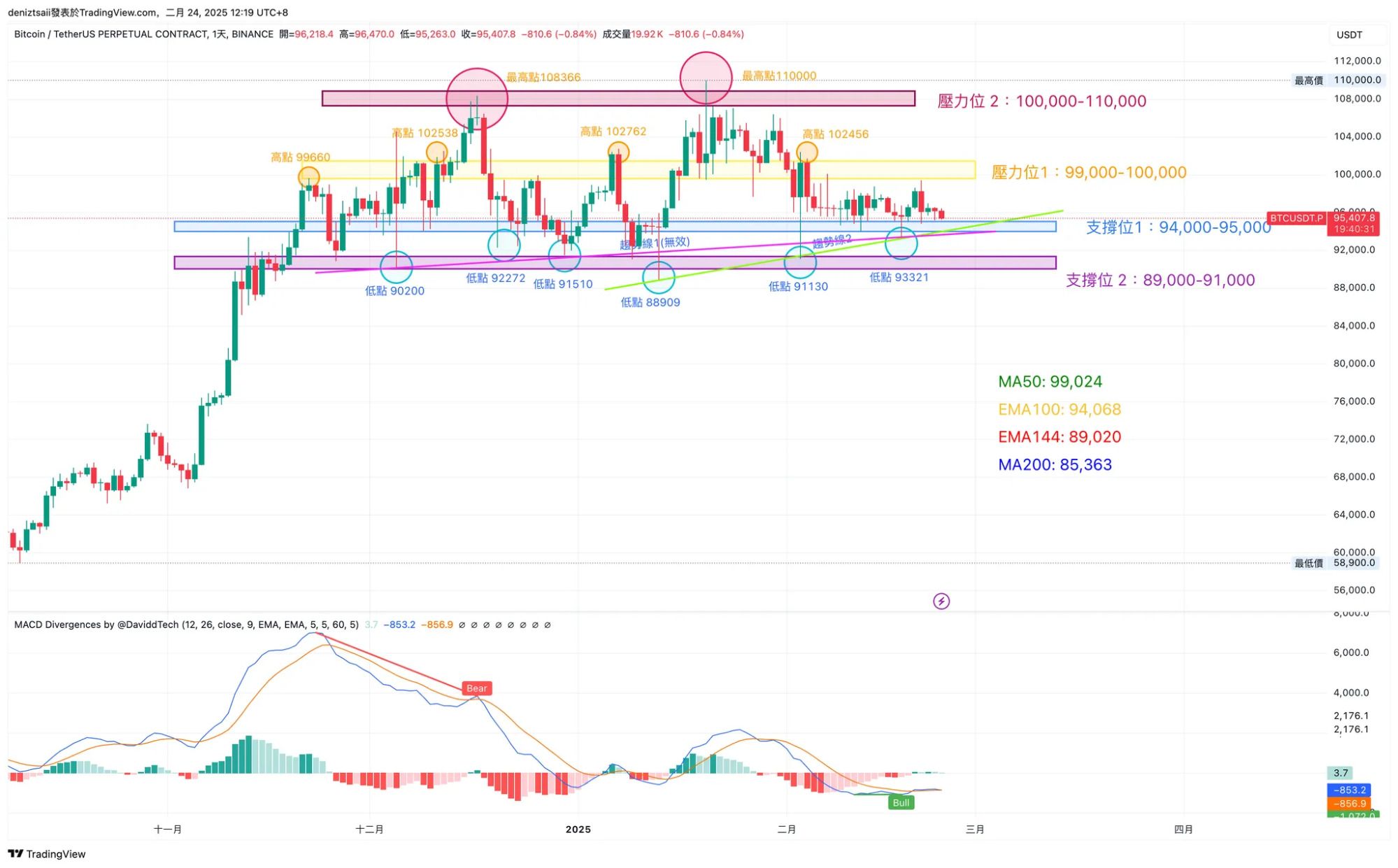
Task: Click the purple lightning bolt event icon
Action: tap(941, 601)
